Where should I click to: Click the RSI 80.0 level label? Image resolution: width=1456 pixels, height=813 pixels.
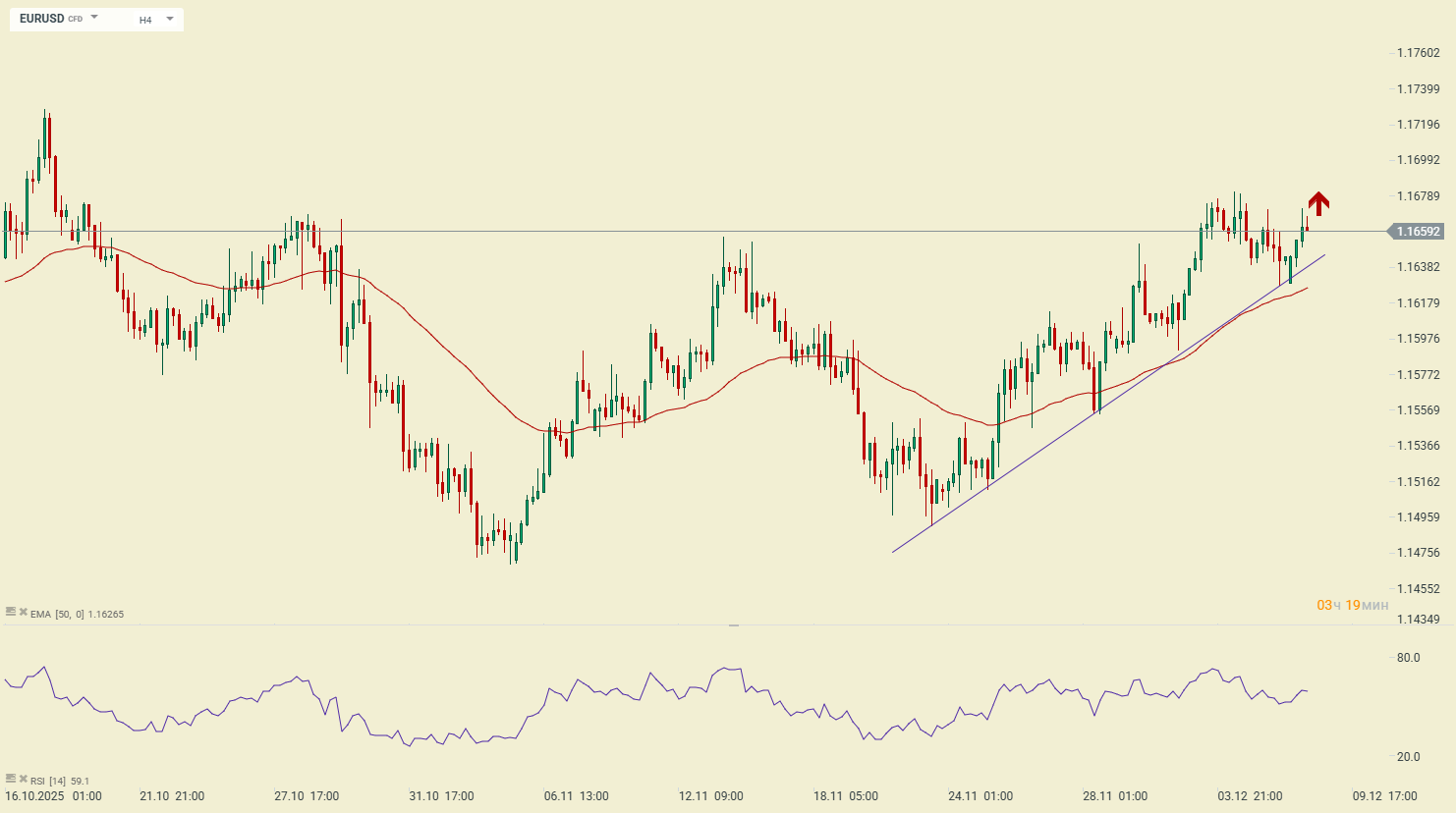1408,658
